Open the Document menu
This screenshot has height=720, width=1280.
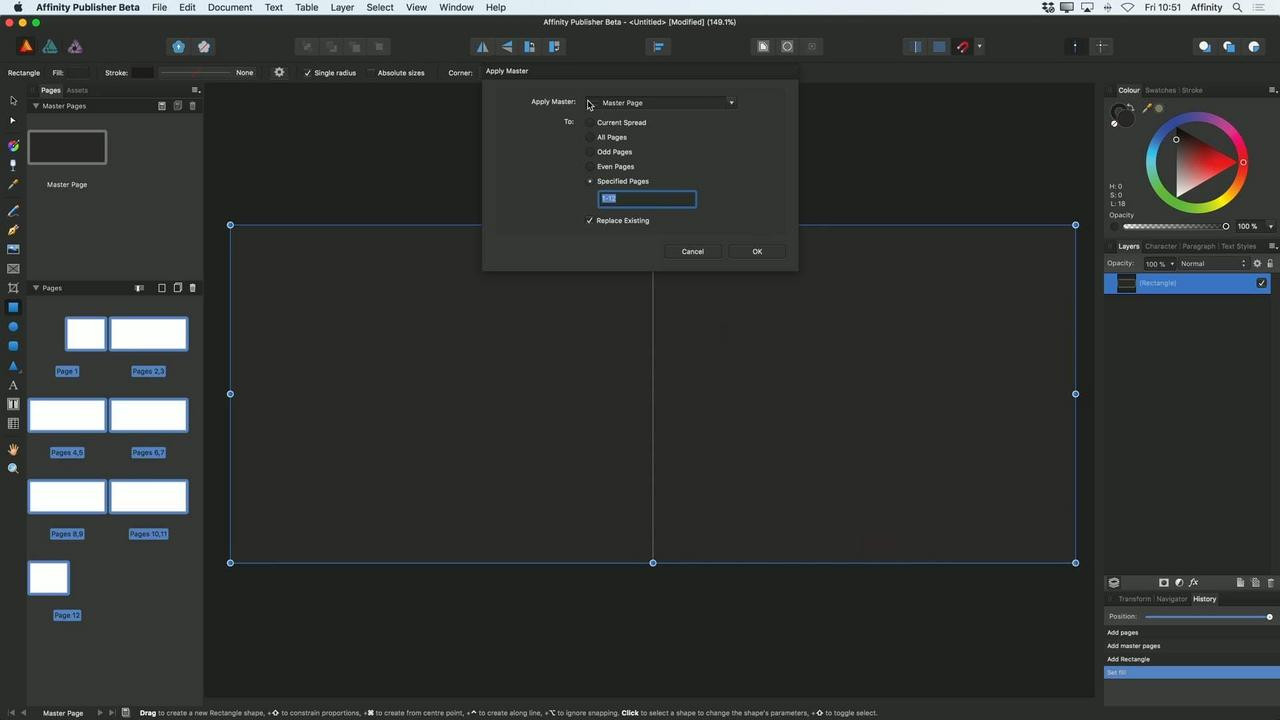[230, 7]
